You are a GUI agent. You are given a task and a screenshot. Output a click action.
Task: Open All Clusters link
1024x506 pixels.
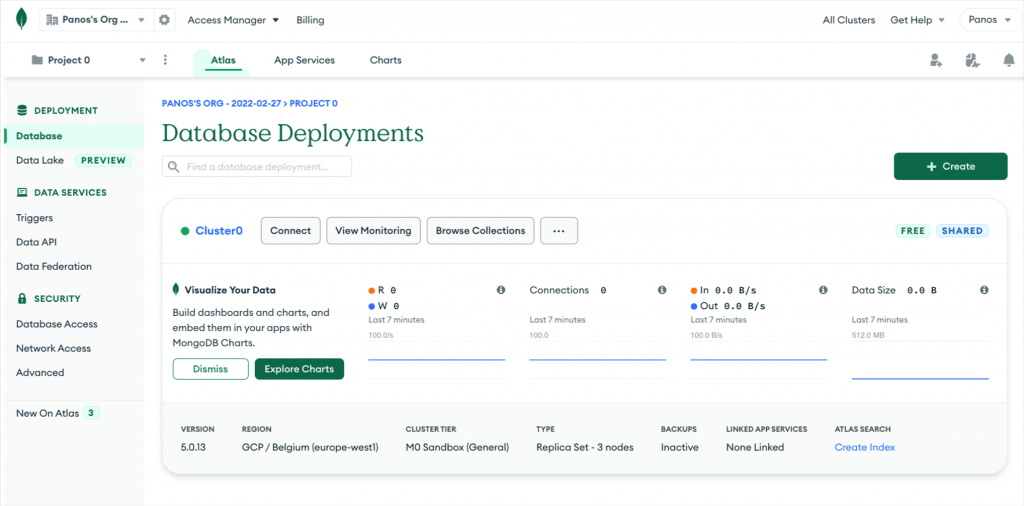pyautogui.click(x=849, y=20)
